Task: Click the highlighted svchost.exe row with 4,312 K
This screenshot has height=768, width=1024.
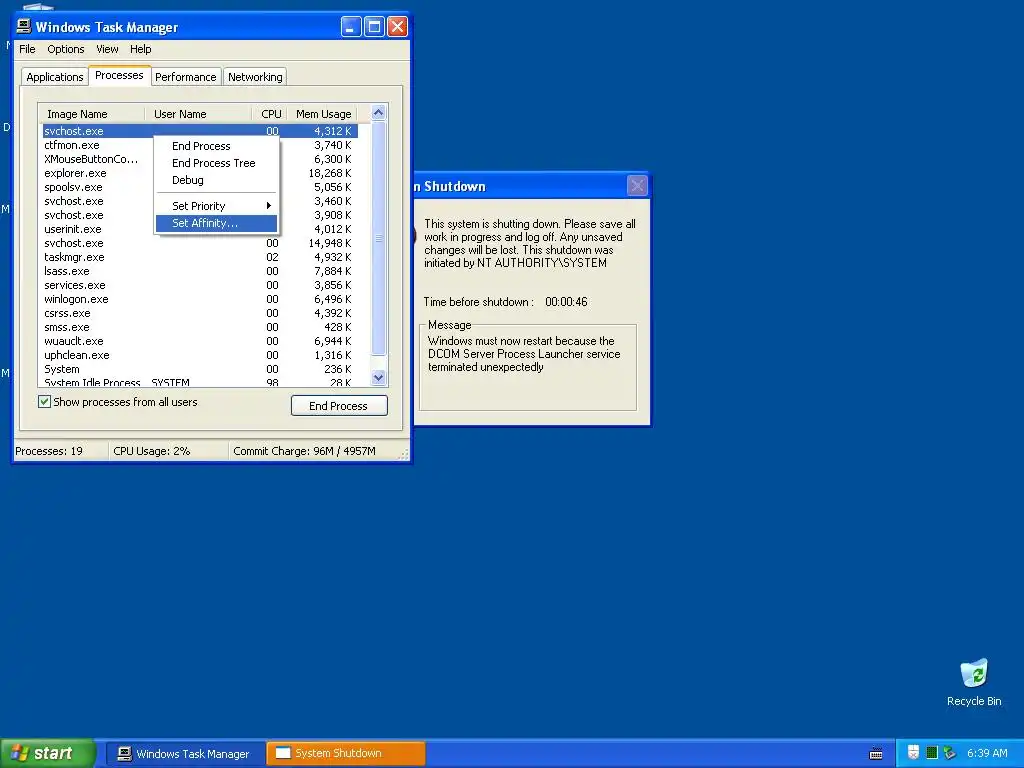Action: (x=200, y=131)
